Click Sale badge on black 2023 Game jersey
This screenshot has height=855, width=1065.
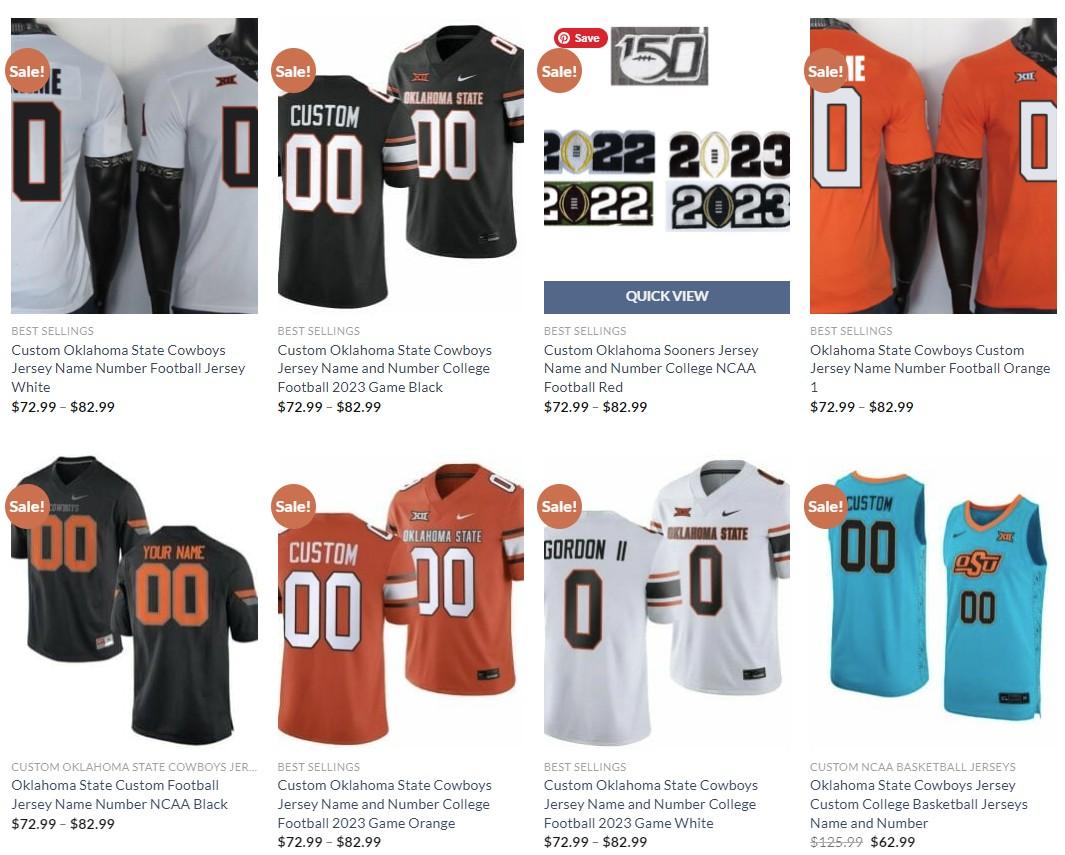(293, 71)
